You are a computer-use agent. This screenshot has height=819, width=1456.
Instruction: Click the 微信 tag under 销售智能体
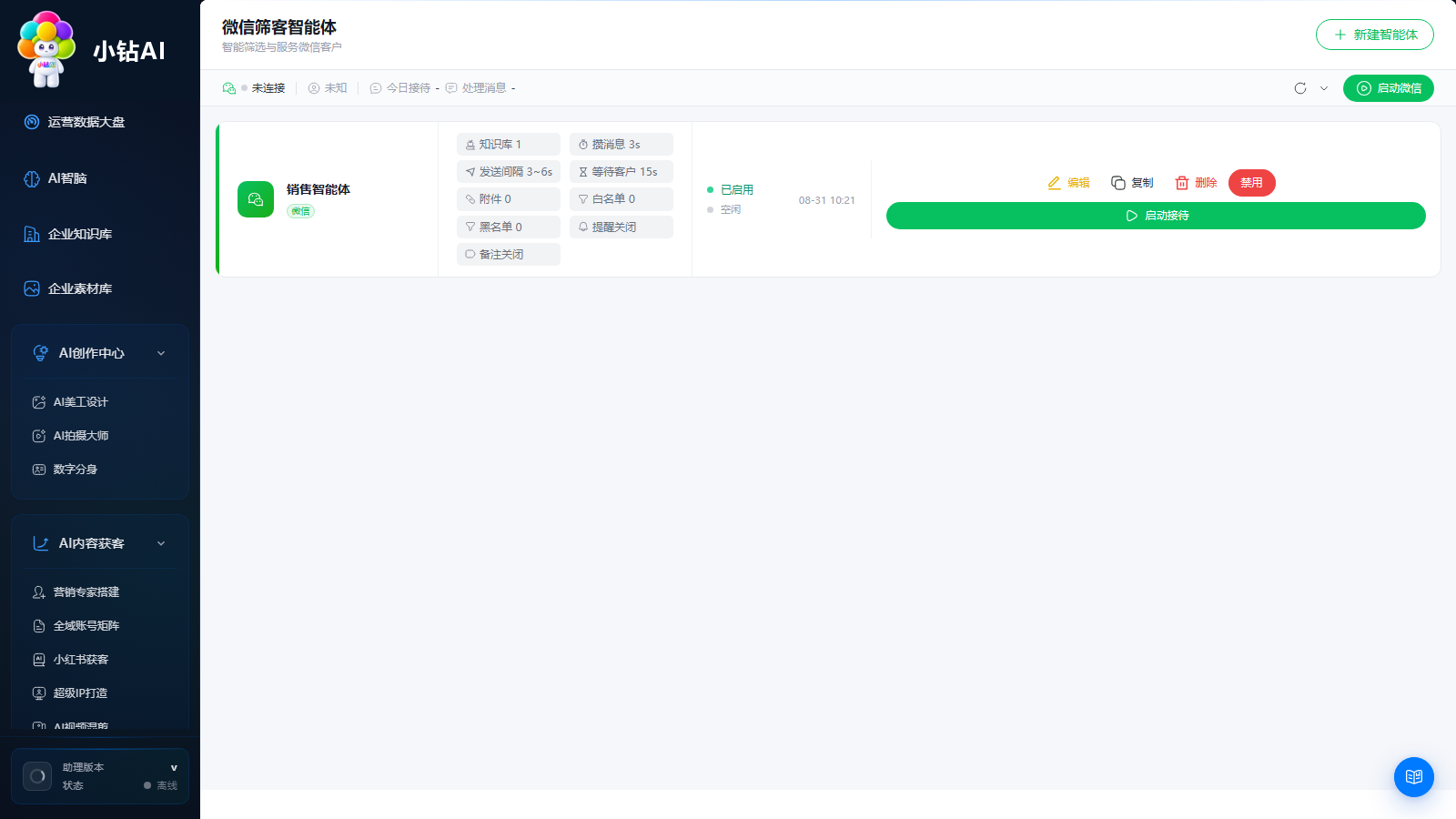301,211
